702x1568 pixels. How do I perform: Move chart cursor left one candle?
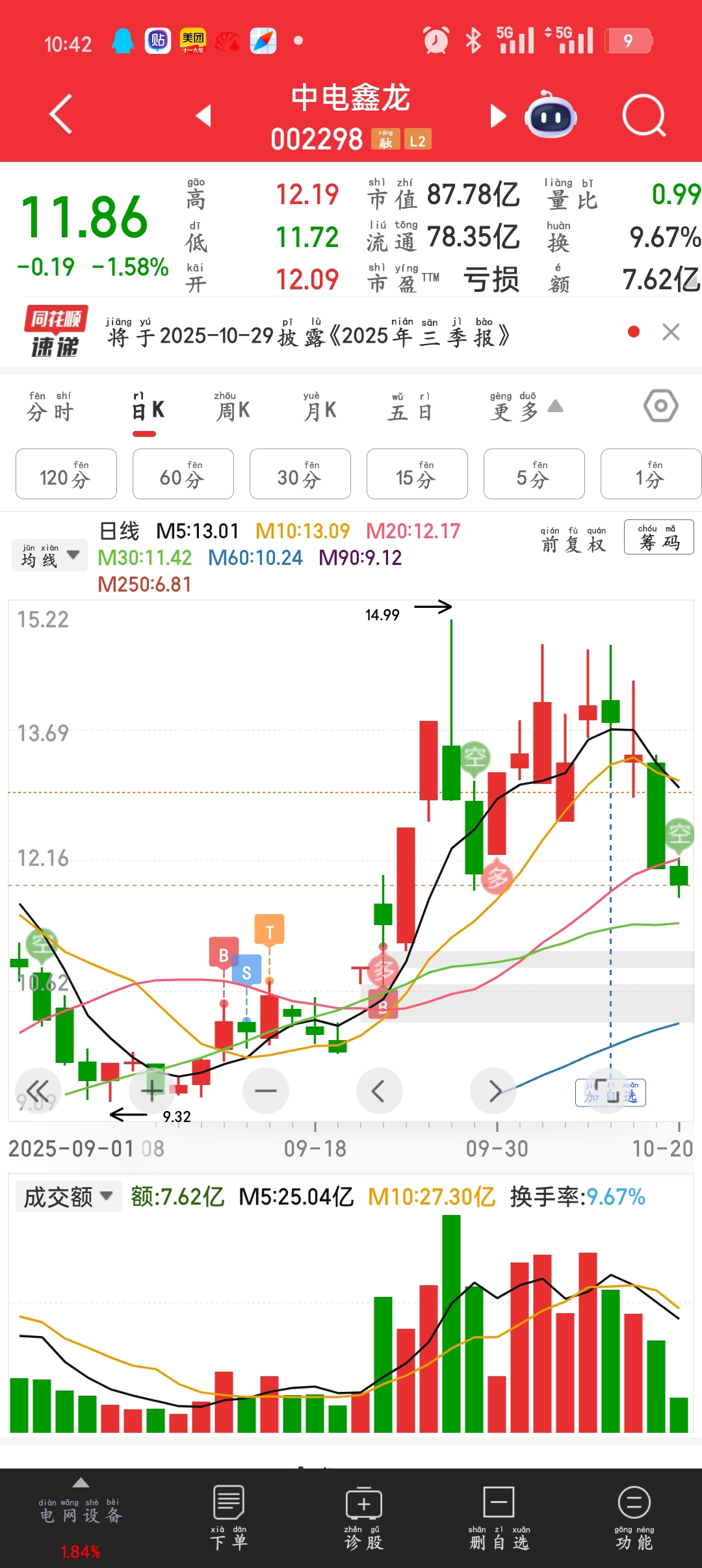379,1090
